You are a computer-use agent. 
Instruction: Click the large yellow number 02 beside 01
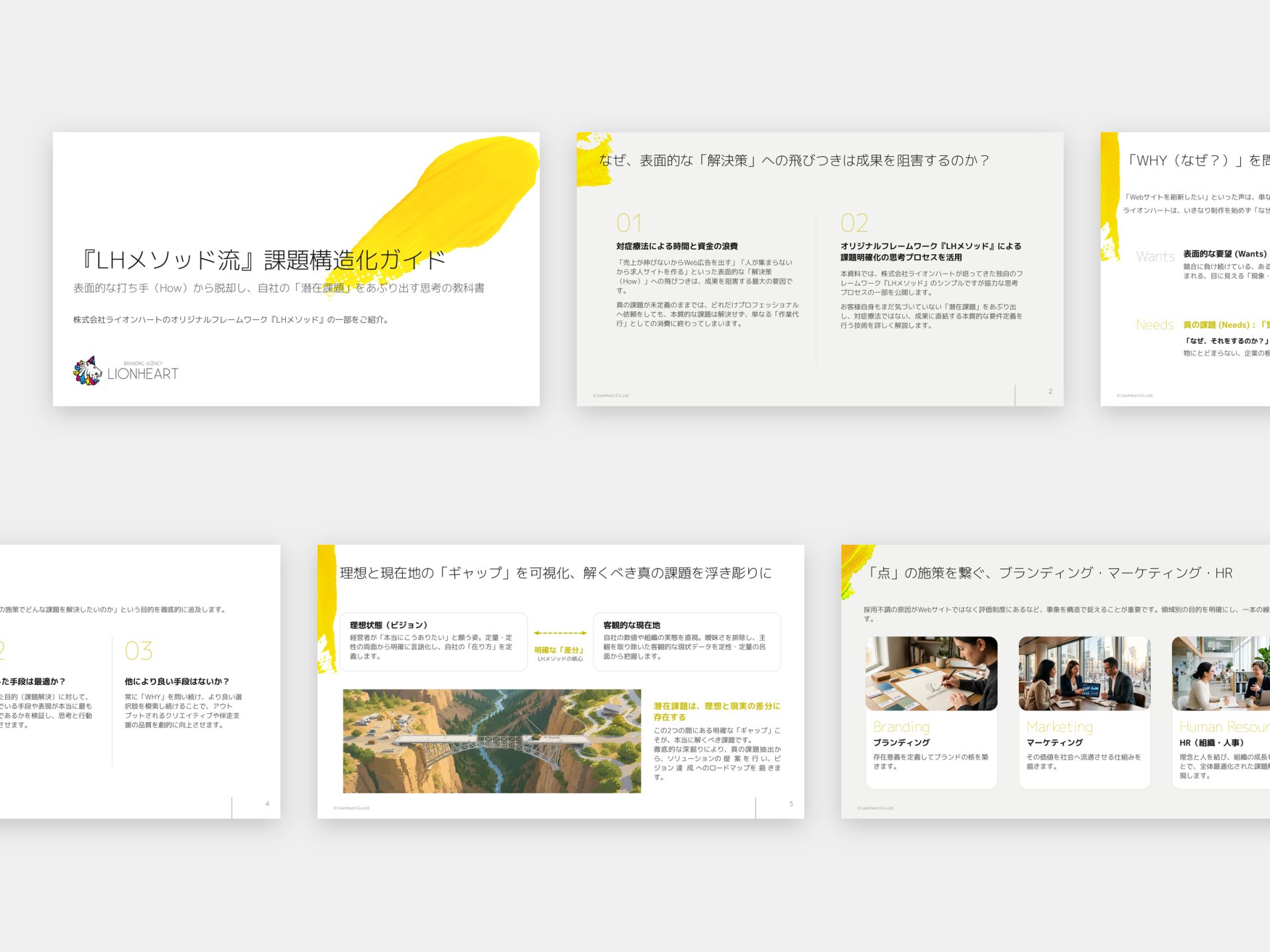(854, 223)
